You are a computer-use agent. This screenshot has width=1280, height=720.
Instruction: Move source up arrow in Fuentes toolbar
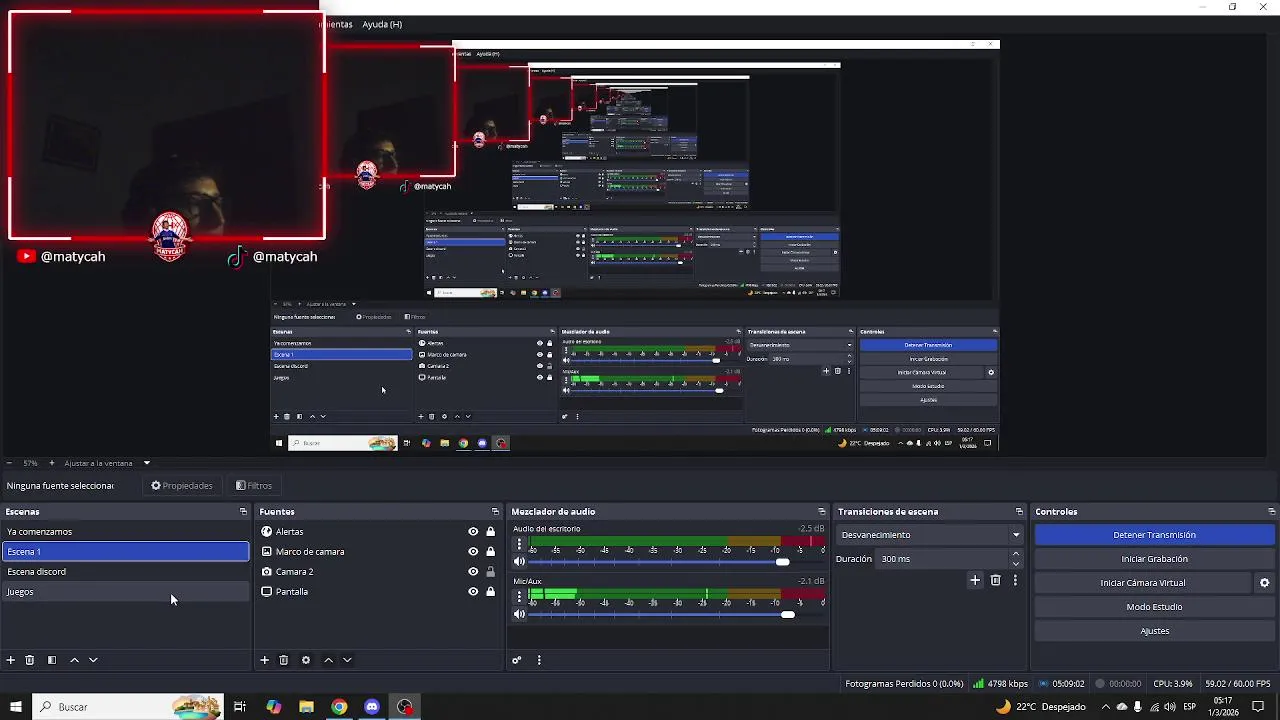tap(328, 660)
